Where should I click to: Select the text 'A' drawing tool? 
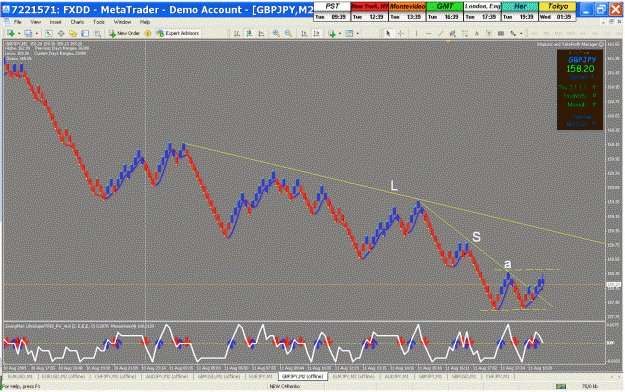click(477, 34)
